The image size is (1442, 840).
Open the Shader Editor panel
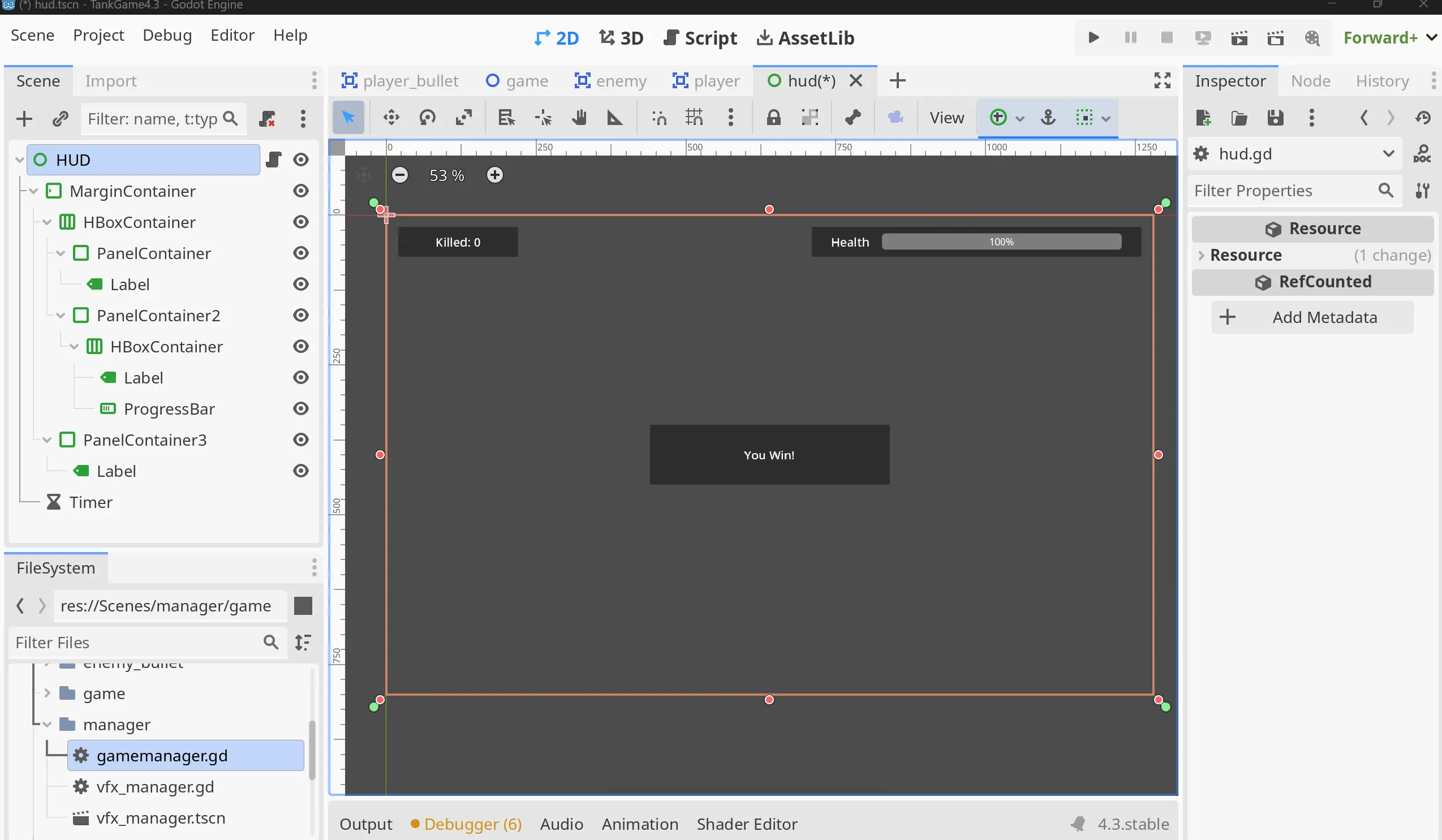[x=747, y=824]
